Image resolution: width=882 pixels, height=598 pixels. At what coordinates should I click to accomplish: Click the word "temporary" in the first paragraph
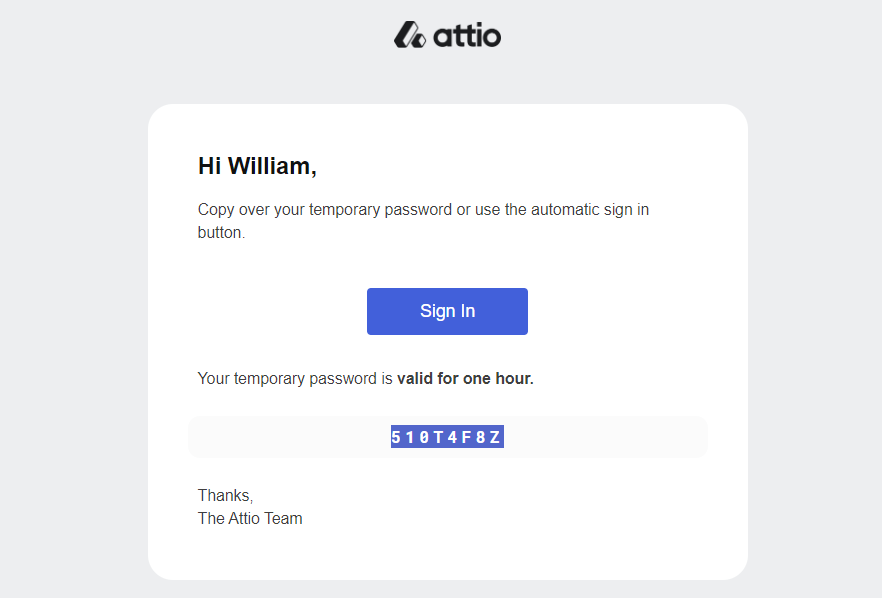(344, 210)
